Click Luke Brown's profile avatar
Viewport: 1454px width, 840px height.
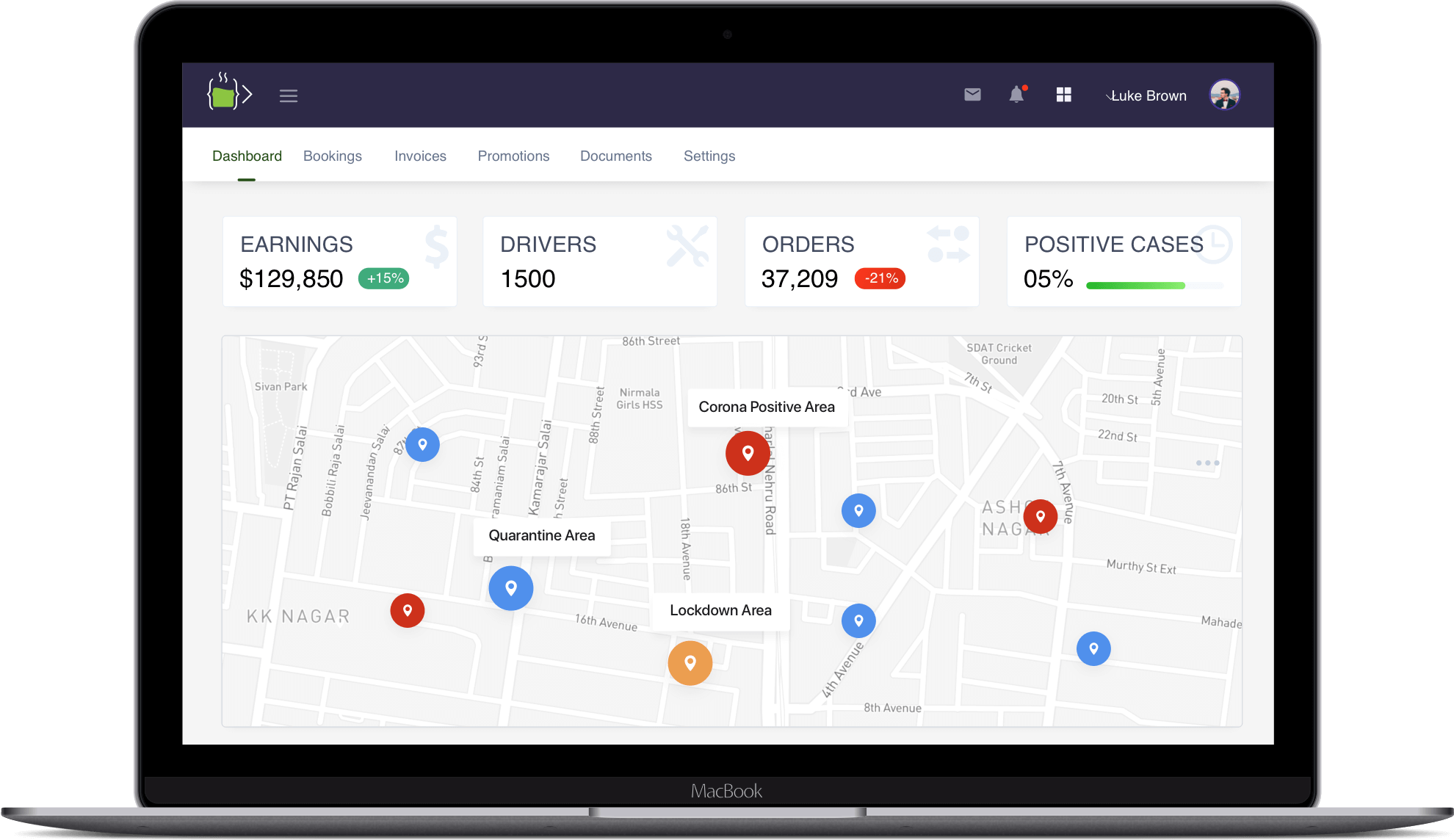pos(1224,95)
